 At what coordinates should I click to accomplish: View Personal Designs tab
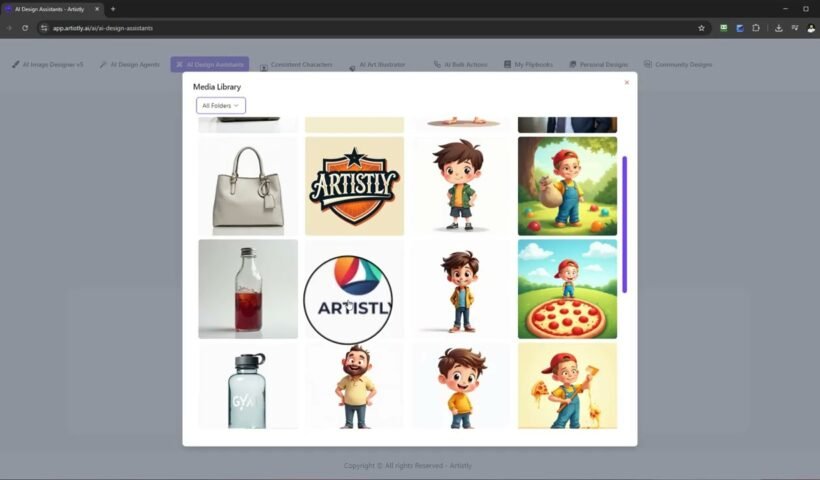click(x=598, y=65)
